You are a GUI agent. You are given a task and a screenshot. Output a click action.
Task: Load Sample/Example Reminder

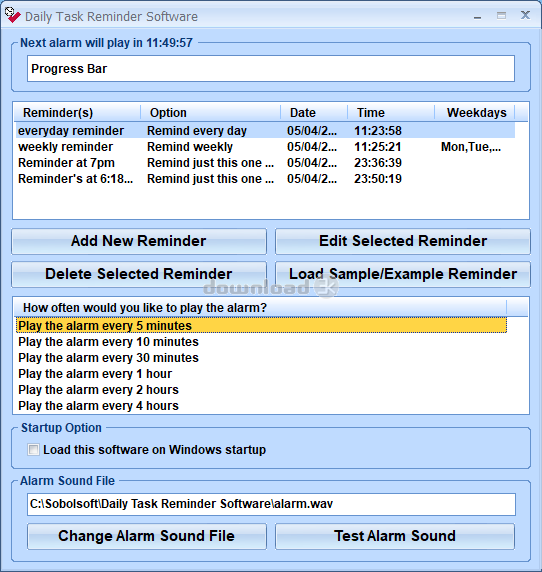coord(403,274)
